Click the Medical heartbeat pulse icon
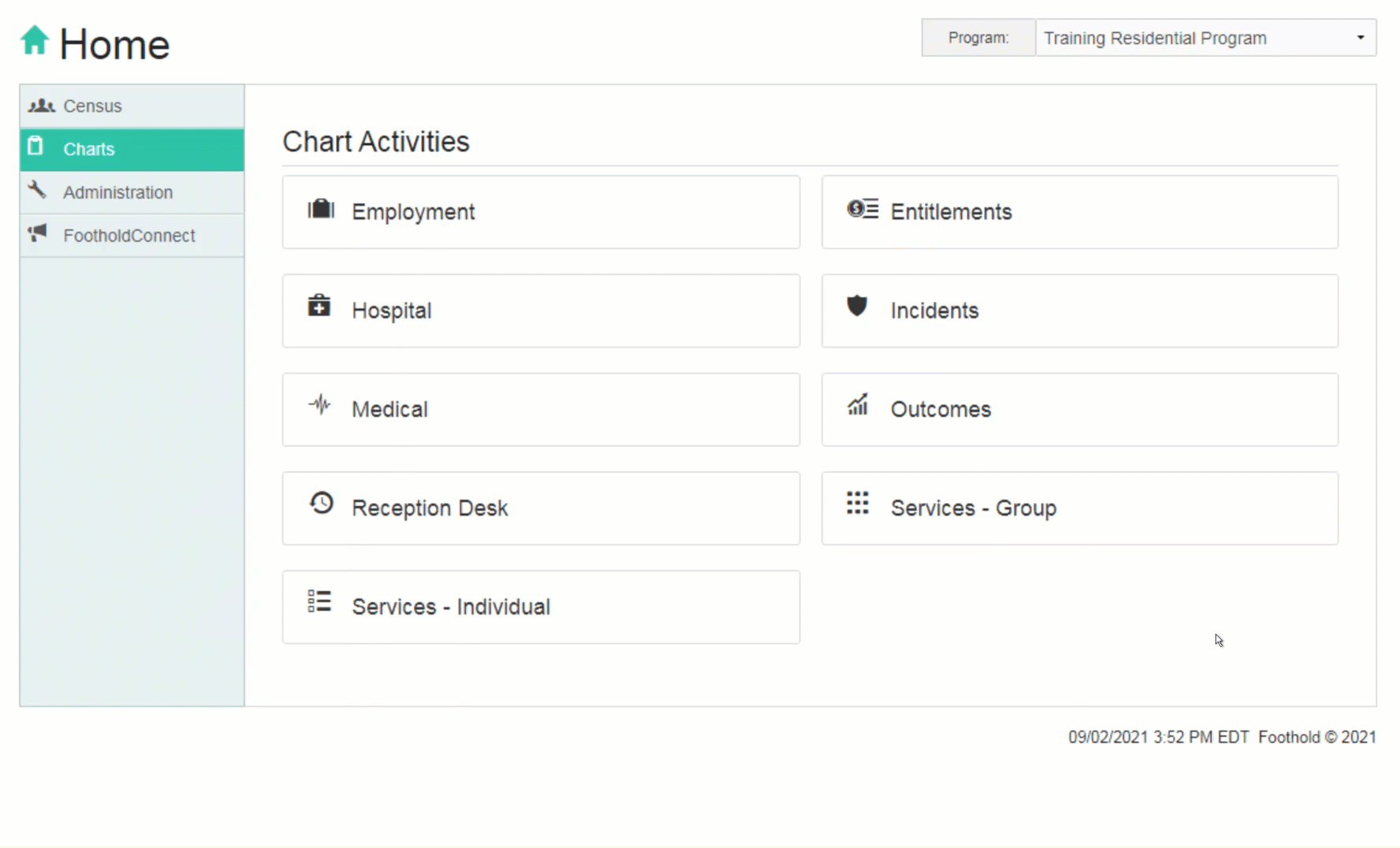The image size is (1400, 848). pos(319,405)
